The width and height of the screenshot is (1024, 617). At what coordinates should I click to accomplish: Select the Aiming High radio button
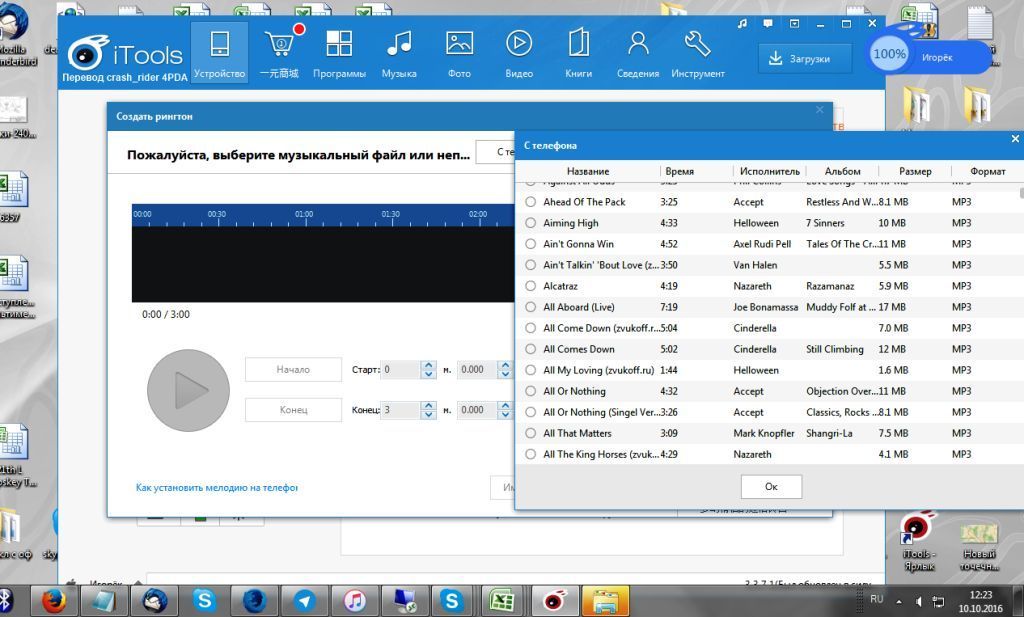point(530,223)
